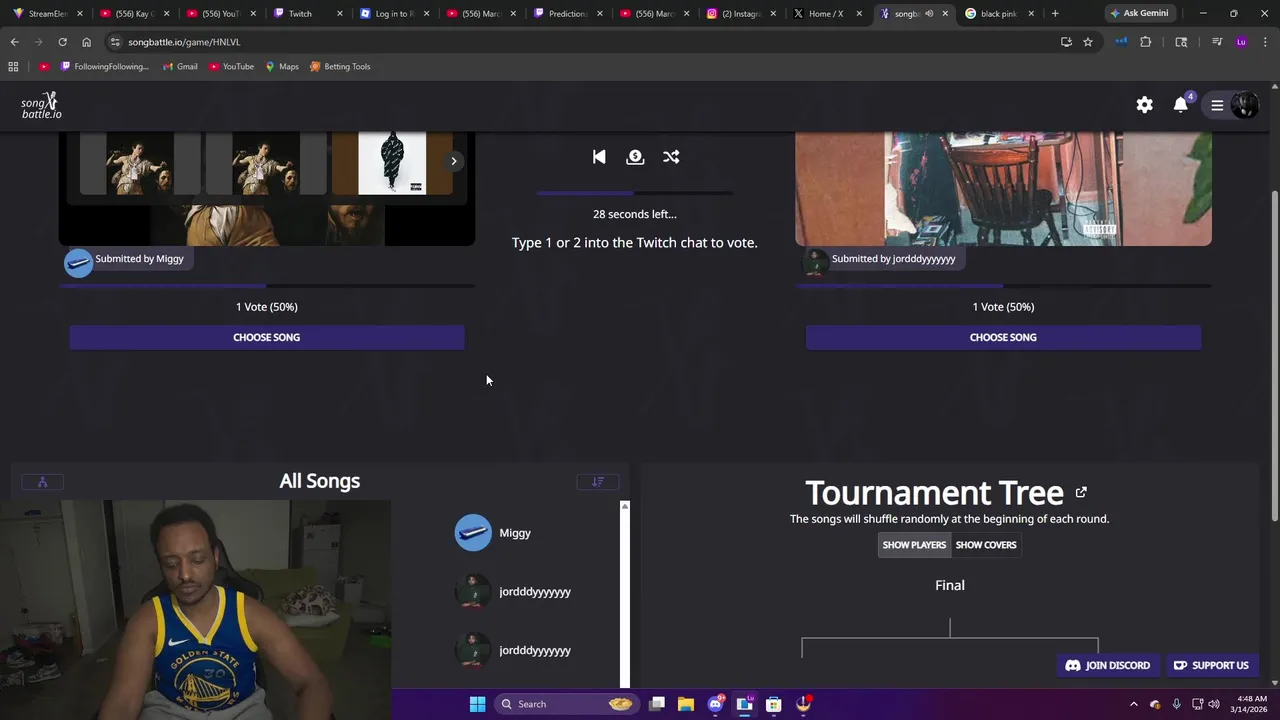The image size is (1280, 720).
Task: Open the Maps bookmark
Action: coord(282,67)
